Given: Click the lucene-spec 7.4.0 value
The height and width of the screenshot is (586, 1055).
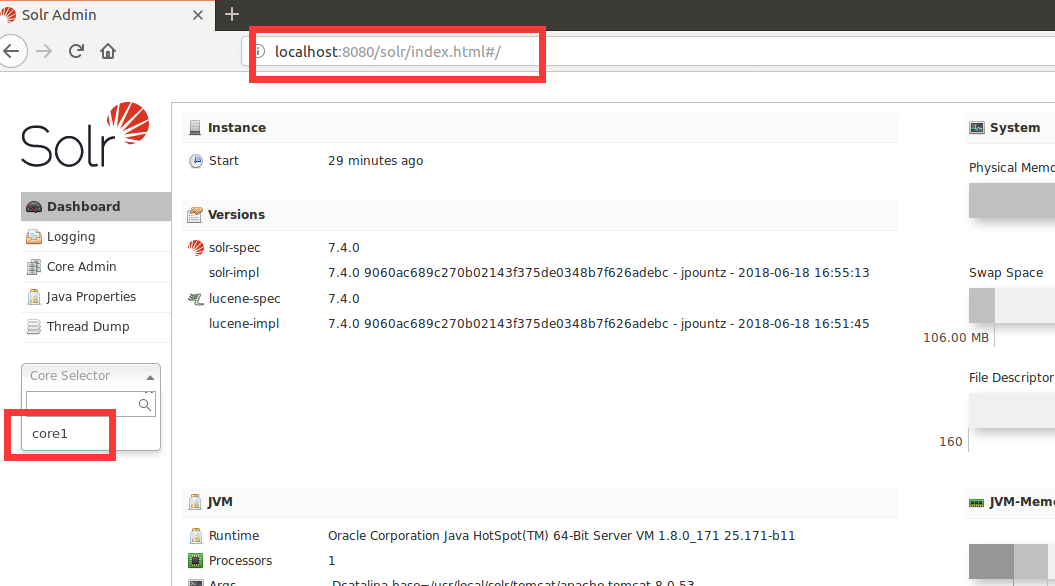Looking at the screenshot, I should (x=344, y=299).
